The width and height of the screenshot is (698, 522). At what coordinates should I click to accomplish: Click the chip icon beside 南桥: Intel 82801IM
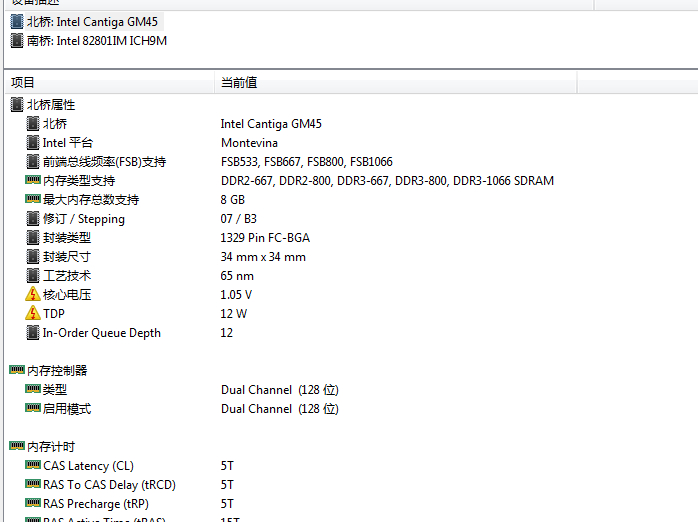[16, 41]
